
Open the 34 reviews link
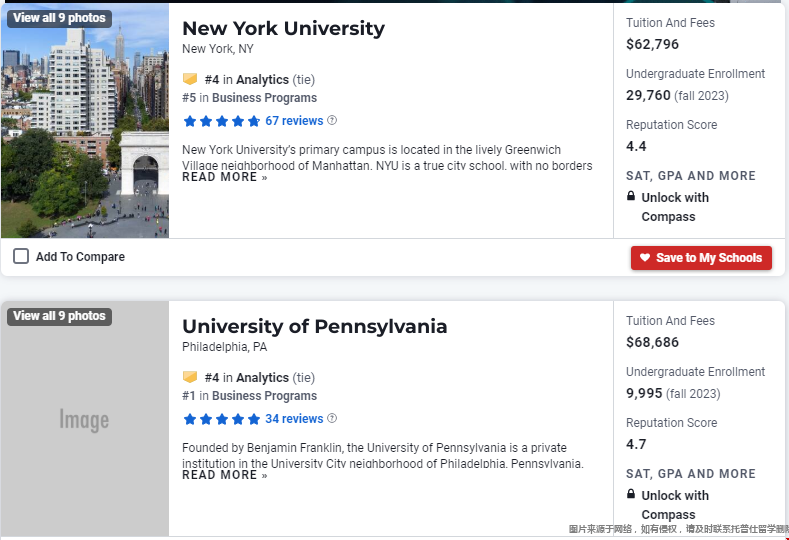coord(294,419)
